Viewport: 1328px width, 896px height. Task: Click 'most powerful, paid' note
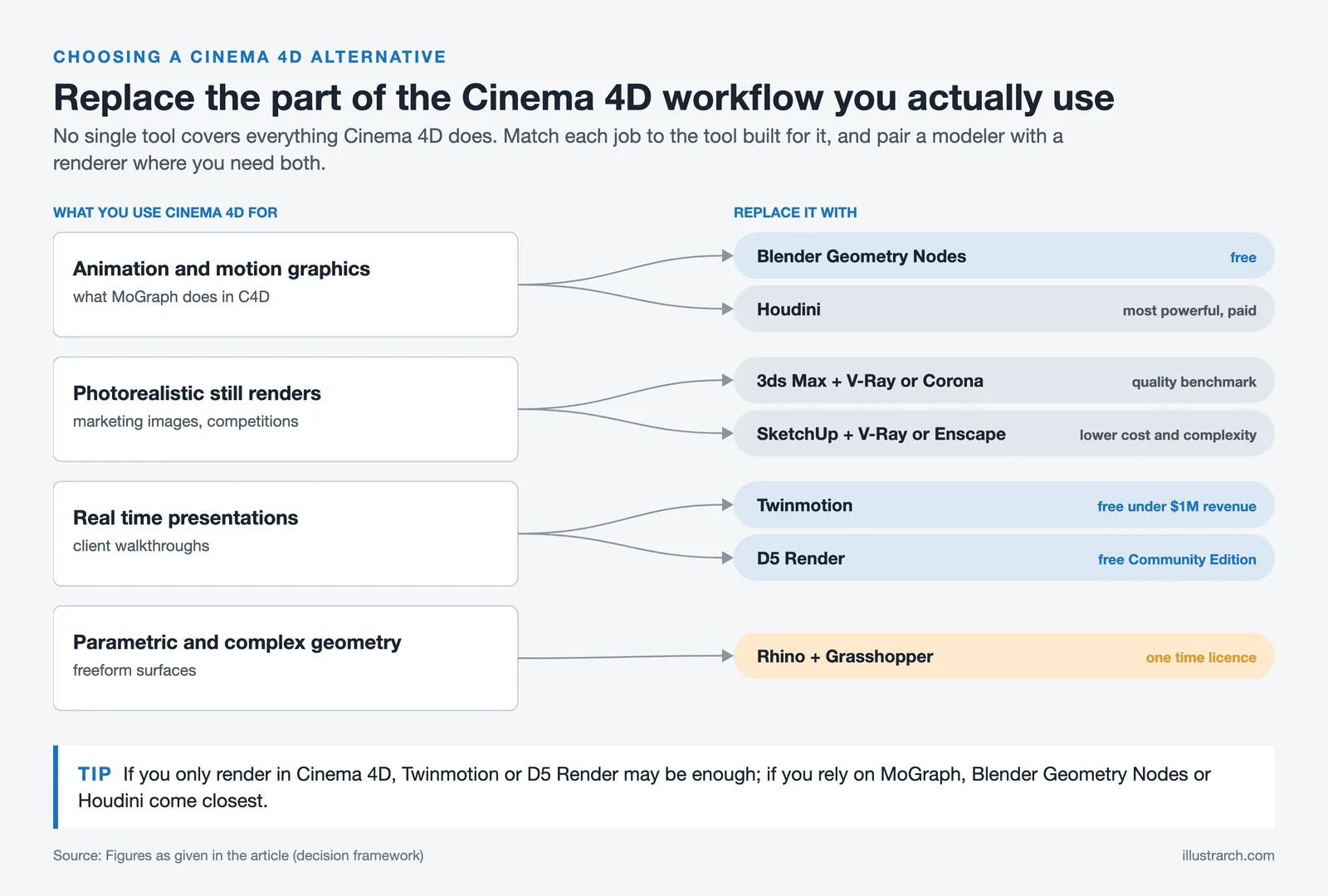(x=1189, y=310)
